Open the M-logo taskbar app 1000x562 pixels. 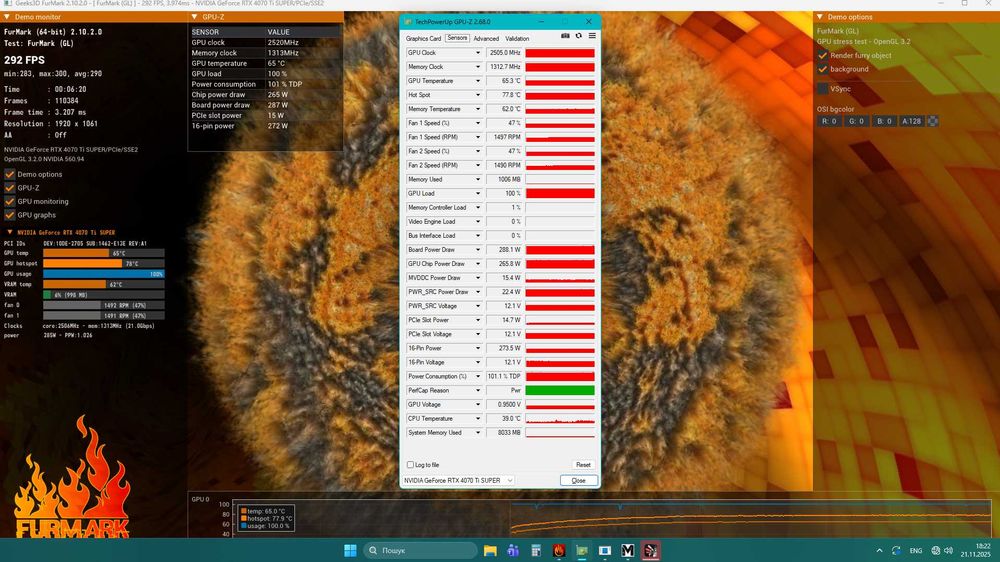point(628,551)
